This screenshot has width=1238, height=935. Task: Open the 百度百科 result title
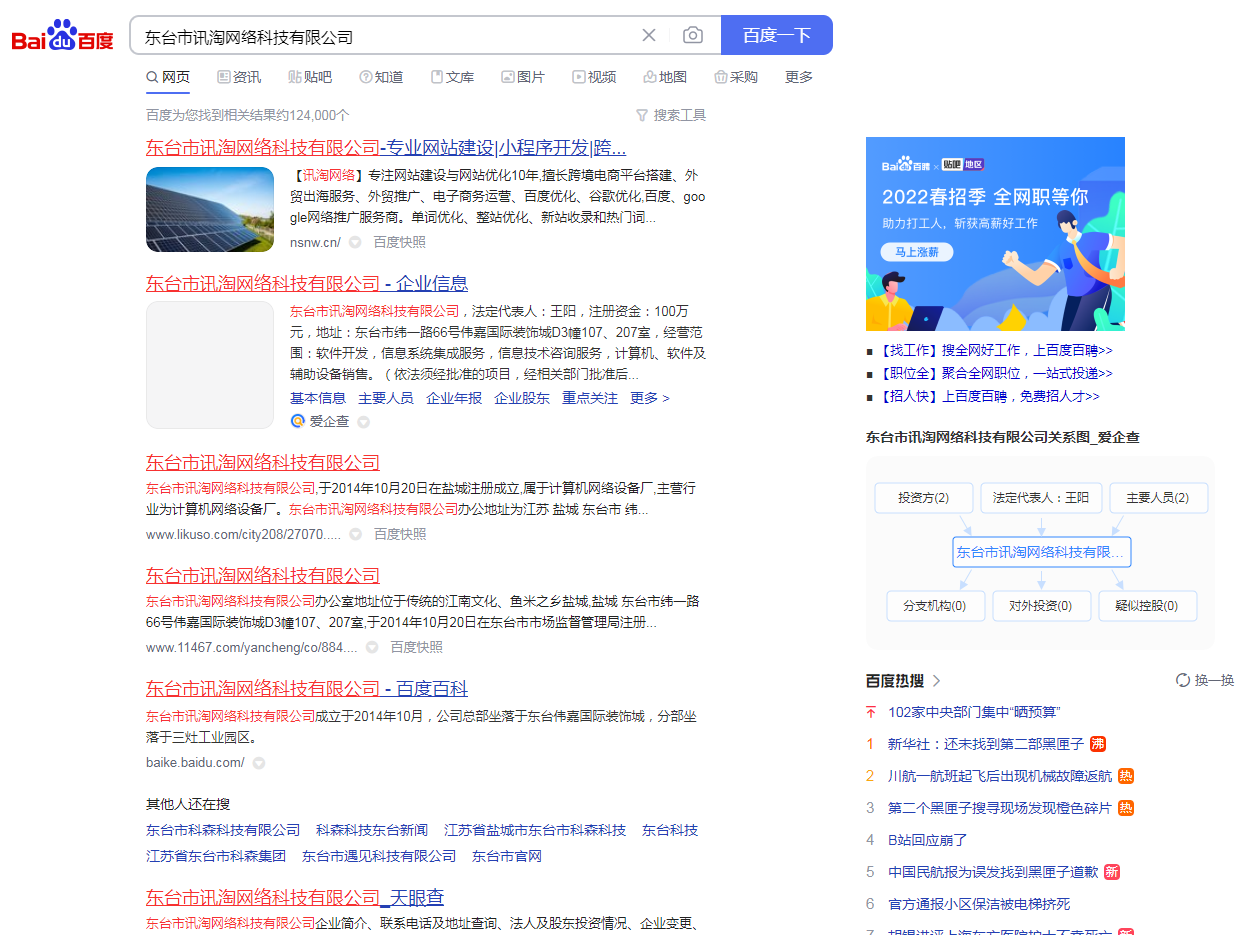[307, 689]
